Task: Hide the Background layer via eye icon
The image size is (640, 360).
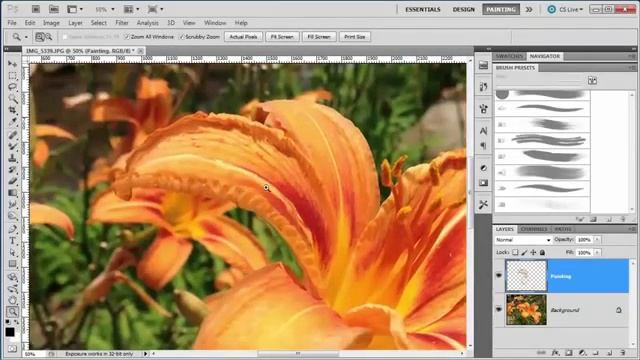Action: point(499,309)
